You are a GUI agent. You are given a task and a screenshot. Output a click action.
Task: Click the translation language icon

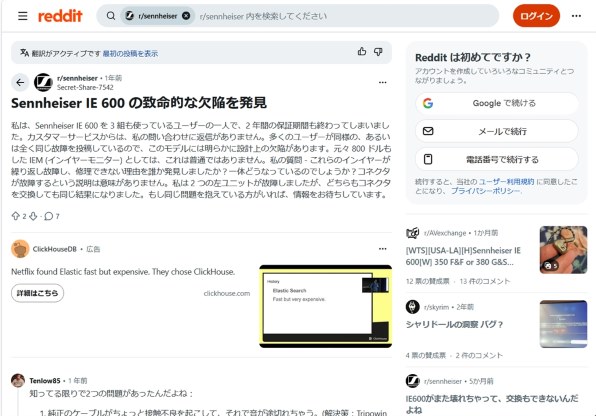(x=24, y=53)
